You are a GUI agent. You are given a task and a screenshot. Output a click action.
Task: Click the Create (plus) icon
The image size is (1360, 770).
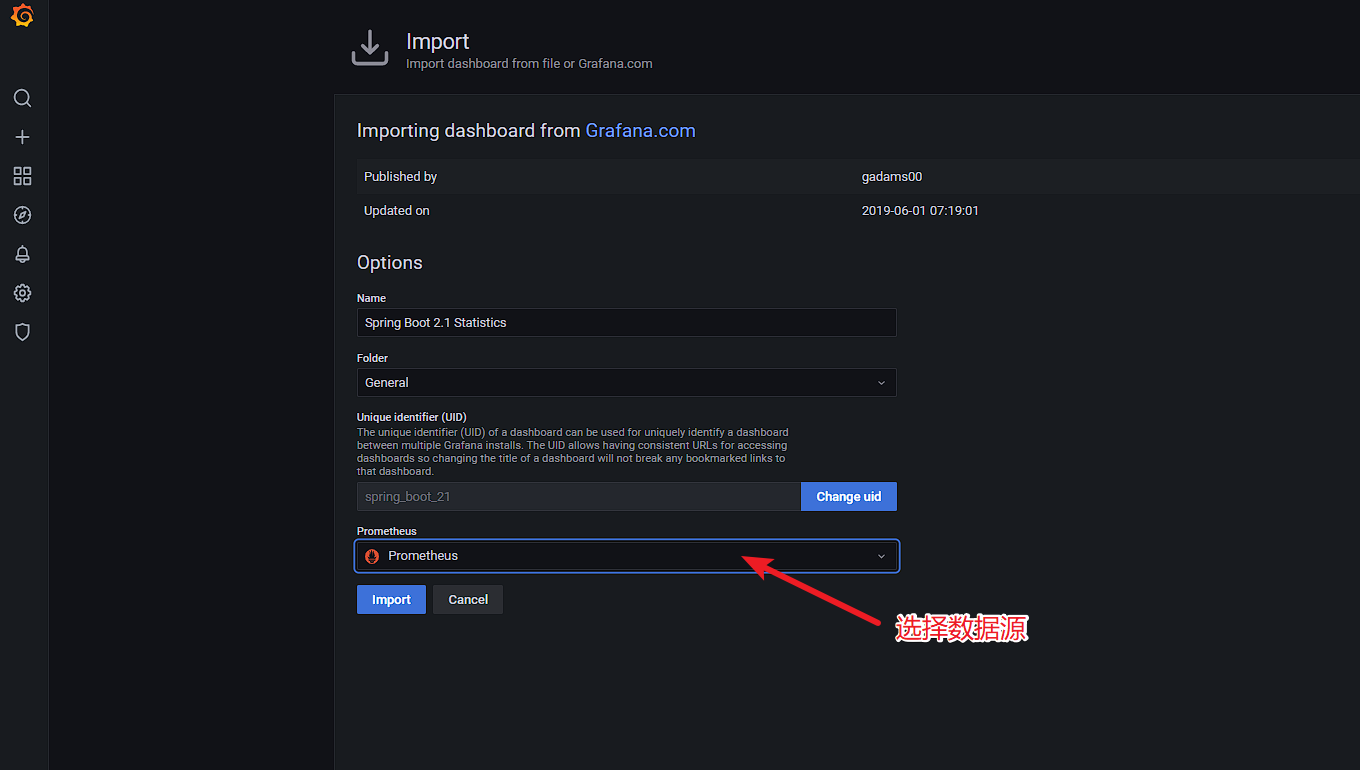(22, 137)
